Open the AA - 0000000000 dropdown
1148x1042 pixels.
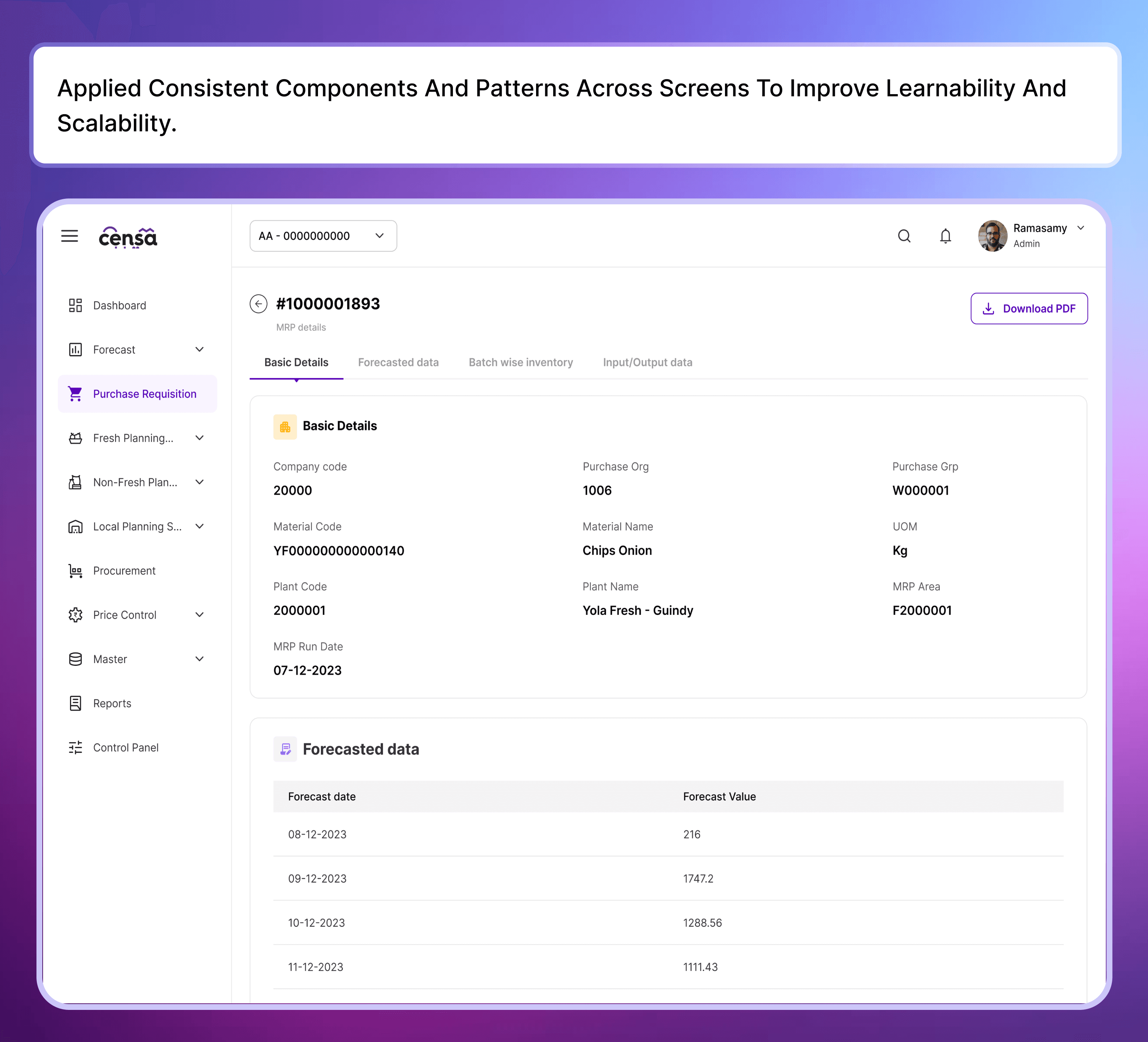tap(323, 236)
